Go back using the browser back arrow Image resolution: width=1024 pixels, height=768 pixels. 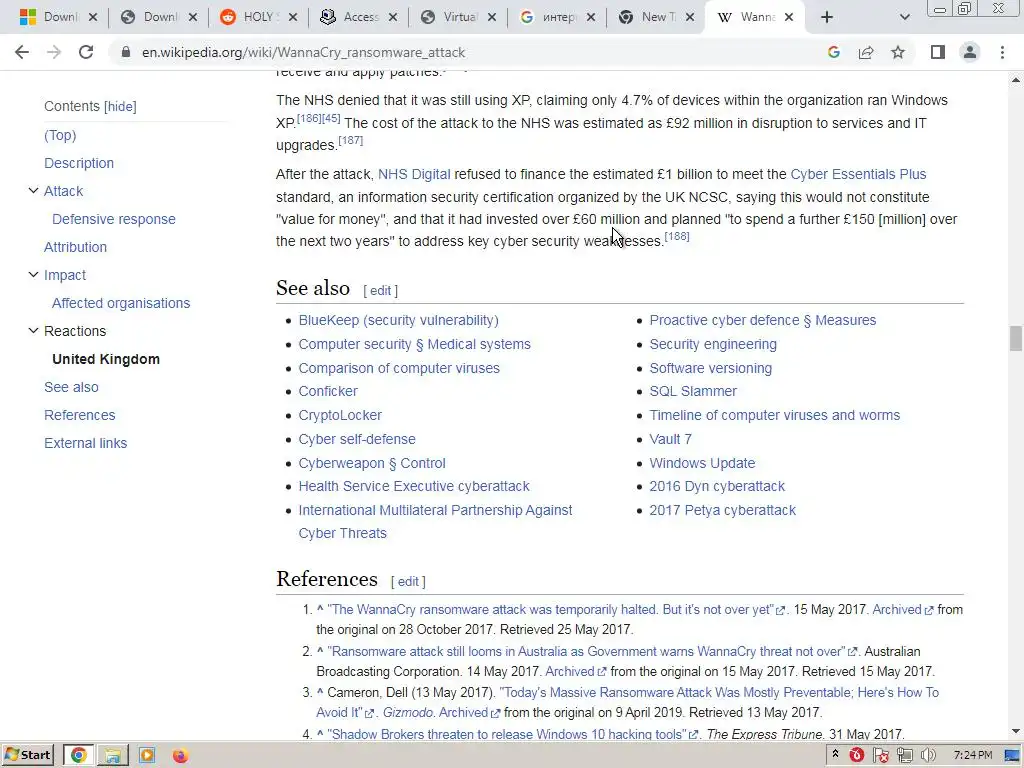click(x=22, y=52)
